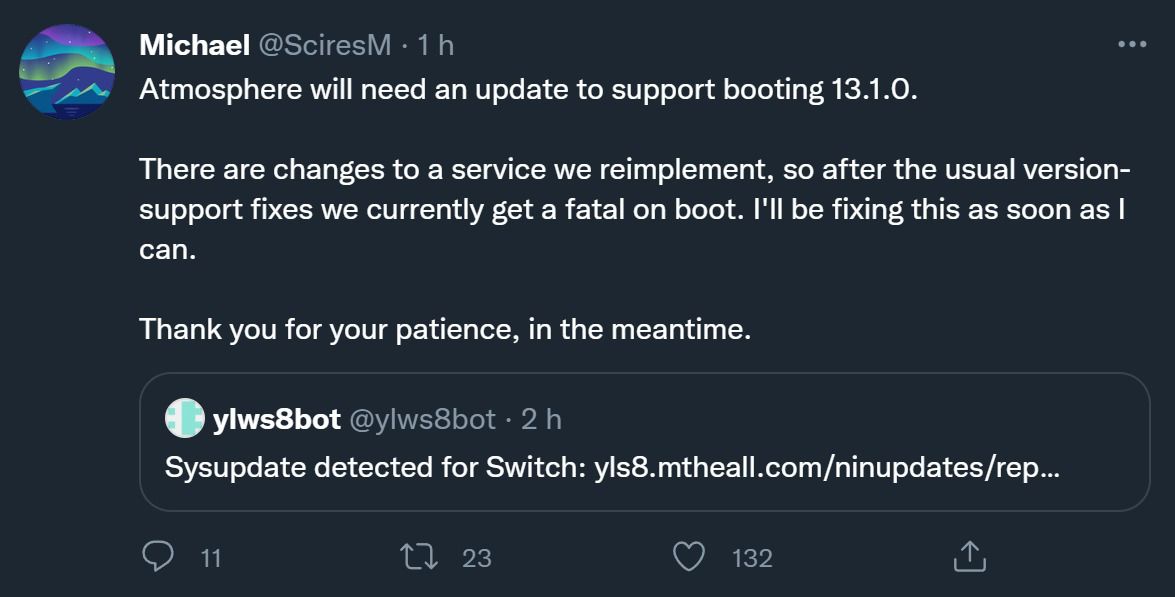
Task: Open the three-dot more options menu
Action: coord(1131,44)
